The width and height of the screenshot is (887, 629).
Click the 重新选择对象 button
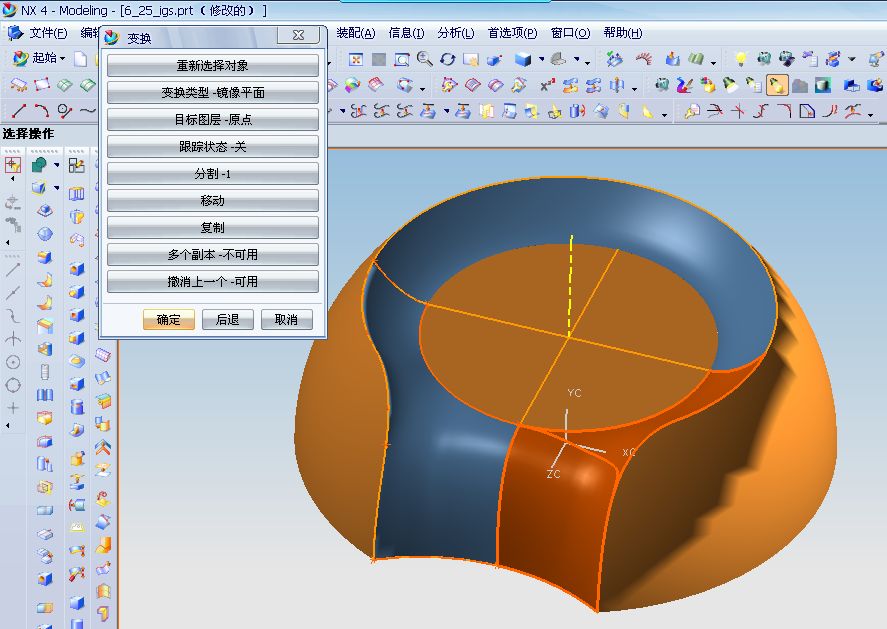[x=213, y=65]
